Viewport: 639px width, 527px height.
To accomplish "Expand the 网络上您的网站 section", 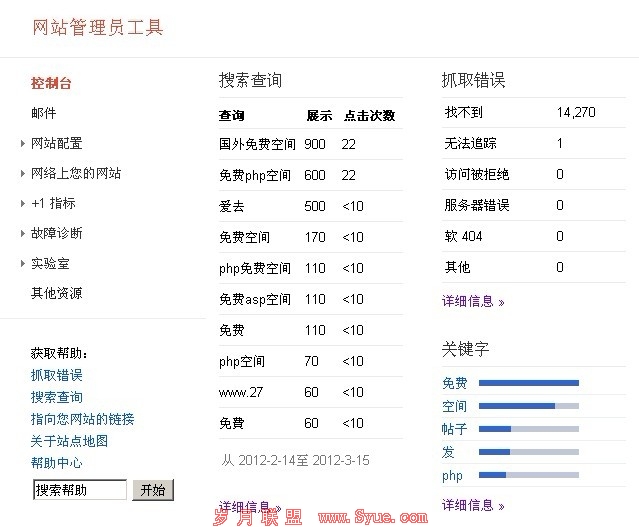I will click(x=75, y=173).
